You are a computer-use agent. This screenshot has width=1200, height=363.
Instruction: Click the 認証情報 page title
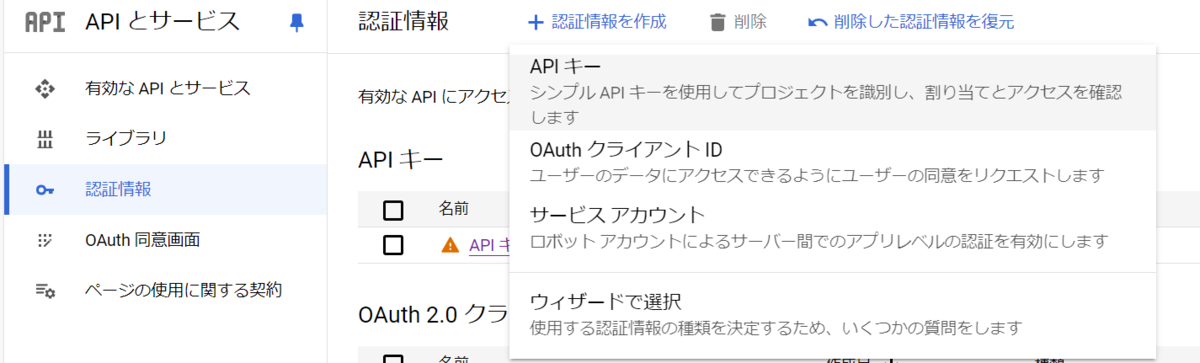click(404, 22)
